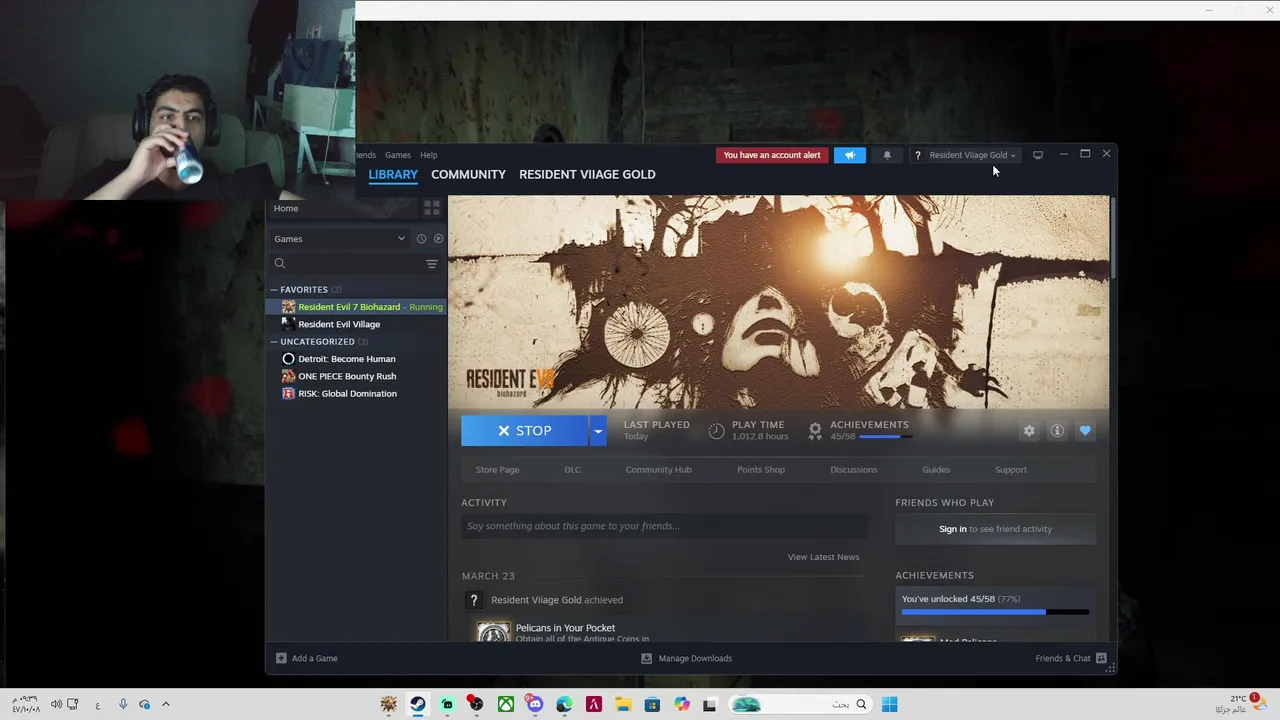Click View Latest News
The height and width of the screenshot is (720, 1280).
(823, 557)
